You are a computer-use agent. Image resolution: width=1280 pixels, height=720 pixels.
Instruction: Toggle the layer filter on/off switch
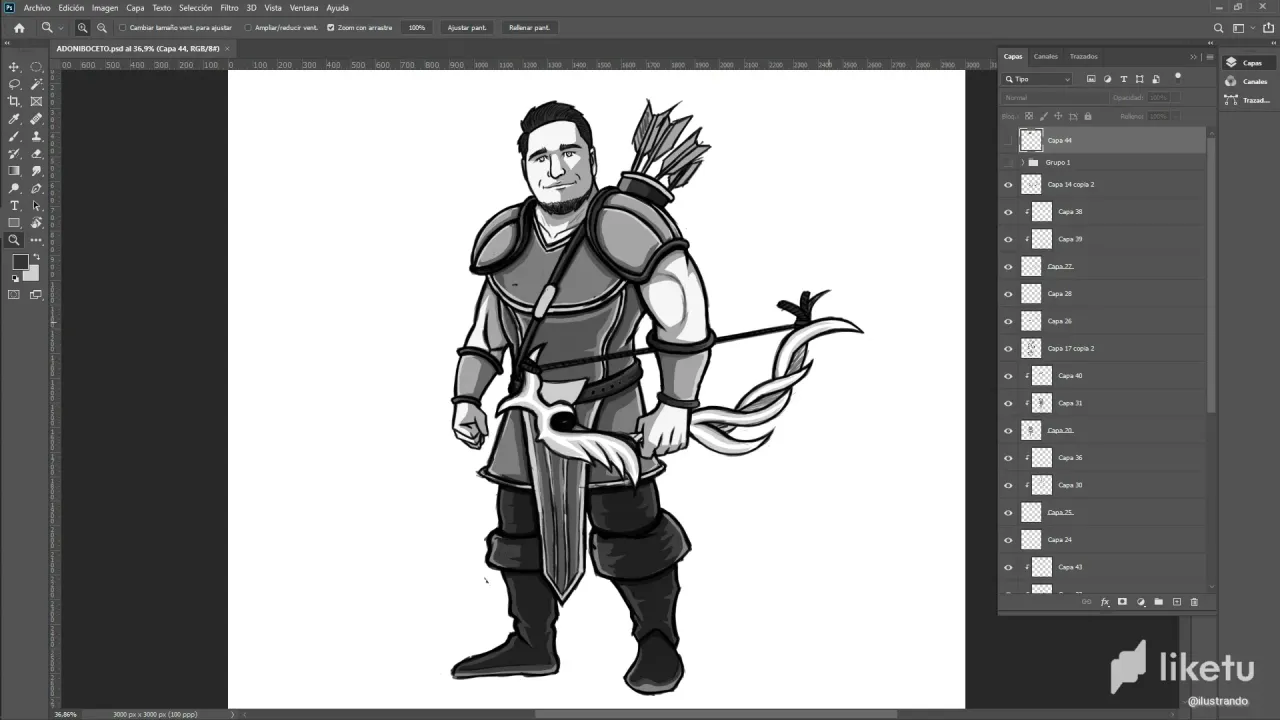tap(1178, 77)
